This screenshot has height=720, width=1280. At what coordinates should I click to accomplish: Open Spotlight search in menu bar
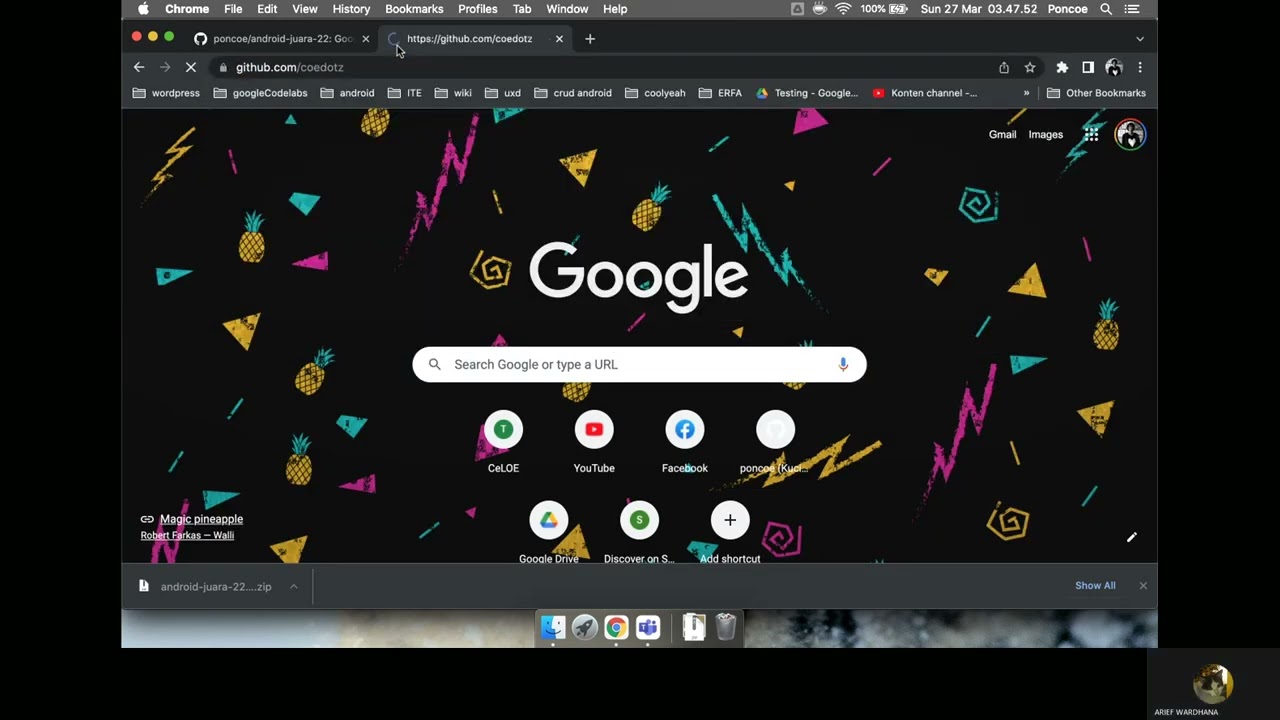point(1106,9)
